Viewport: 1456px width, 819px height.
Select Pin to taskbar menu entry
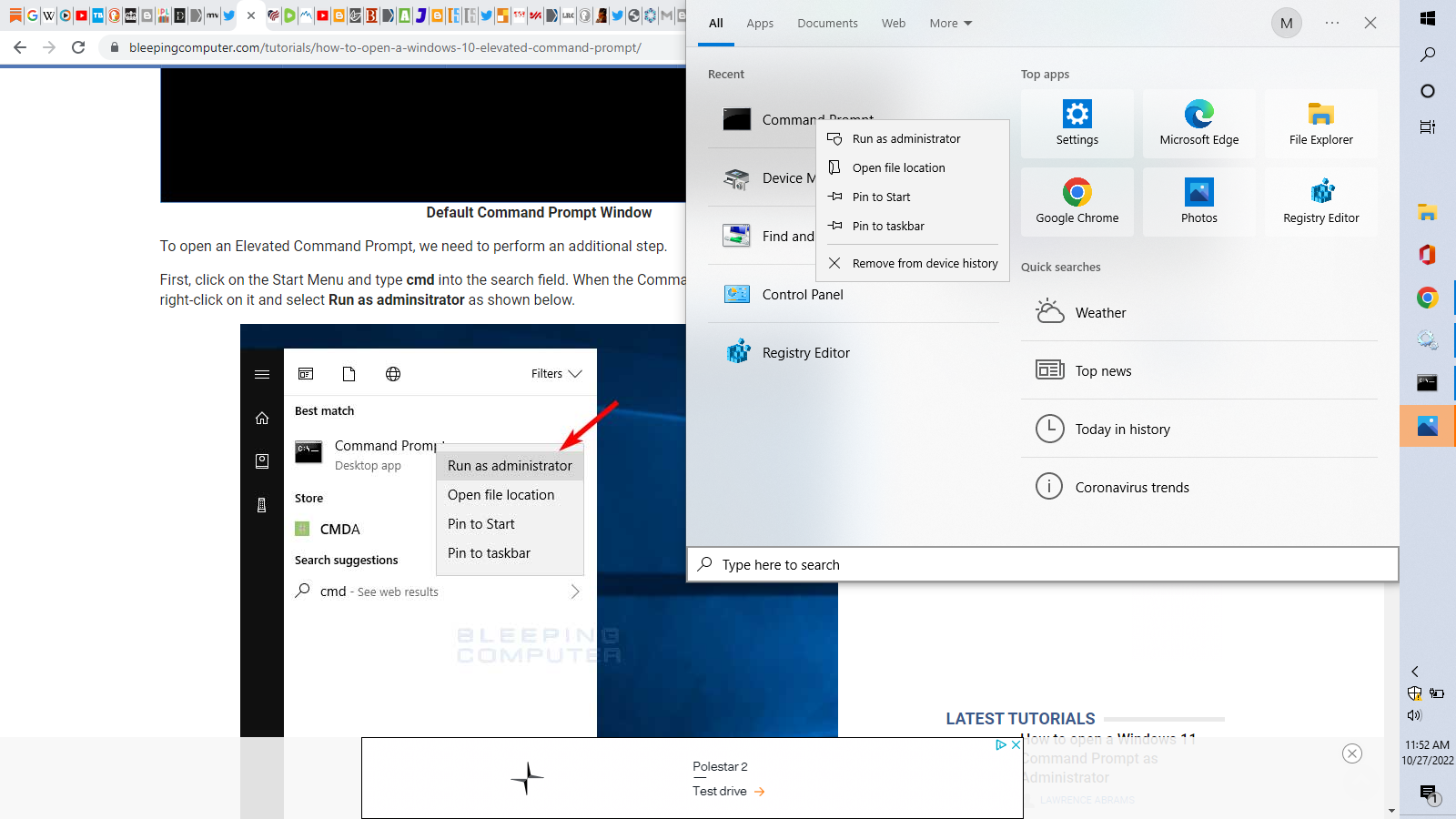pos(913,226)
